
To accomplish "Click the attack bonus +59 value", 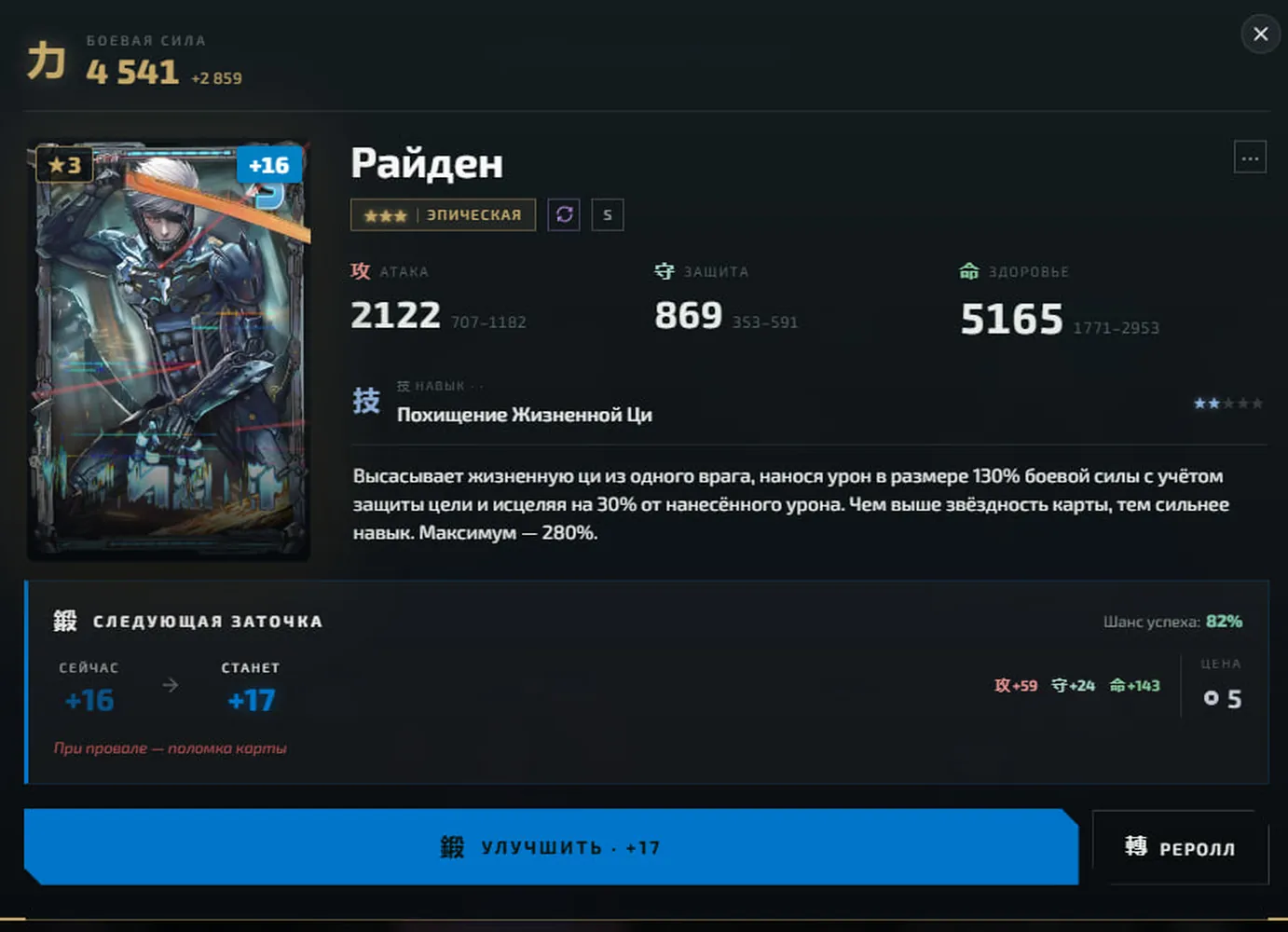I will (x=1016, y=685).
